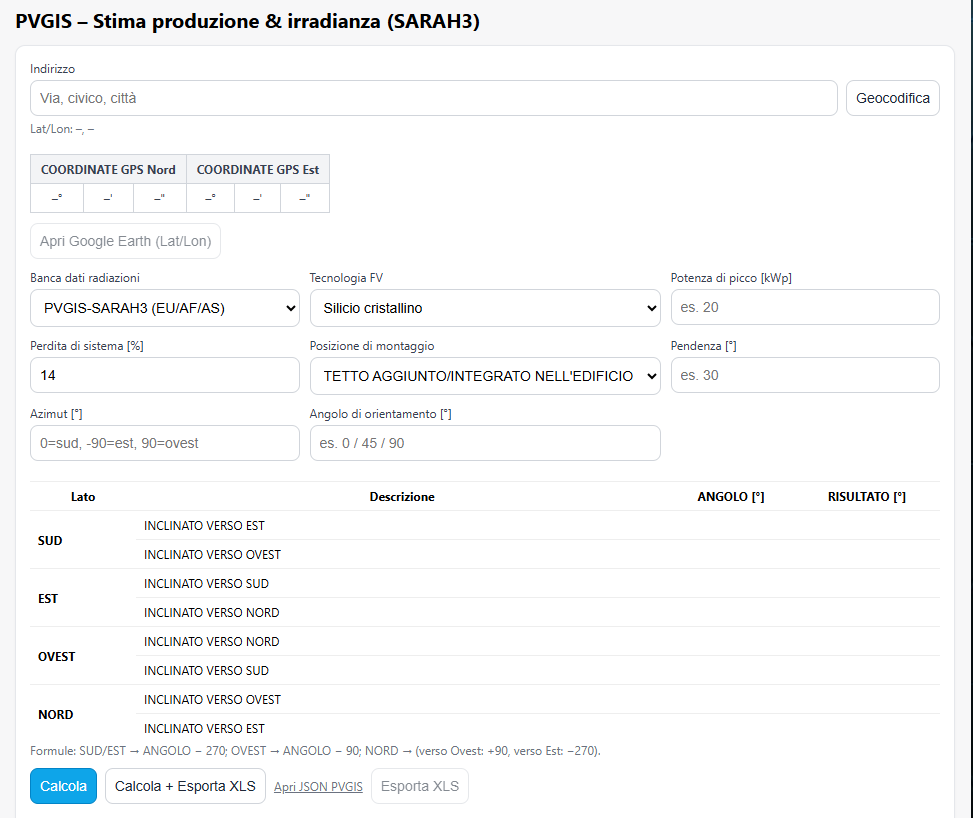Click INCLINATO VERSO OVEST under NORD
973x818 pixels.
pos(212,699)
